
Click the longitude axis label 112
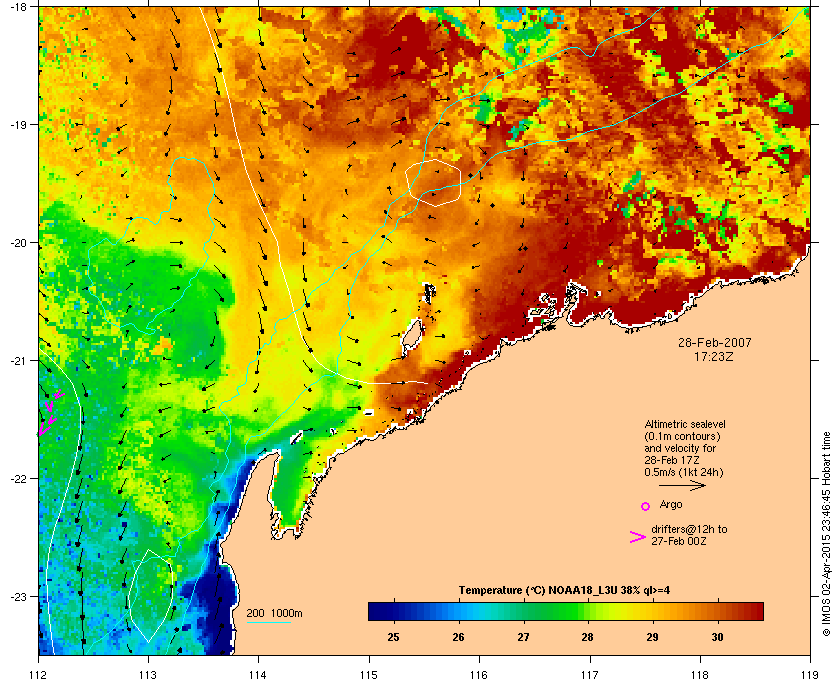(39, 674)
